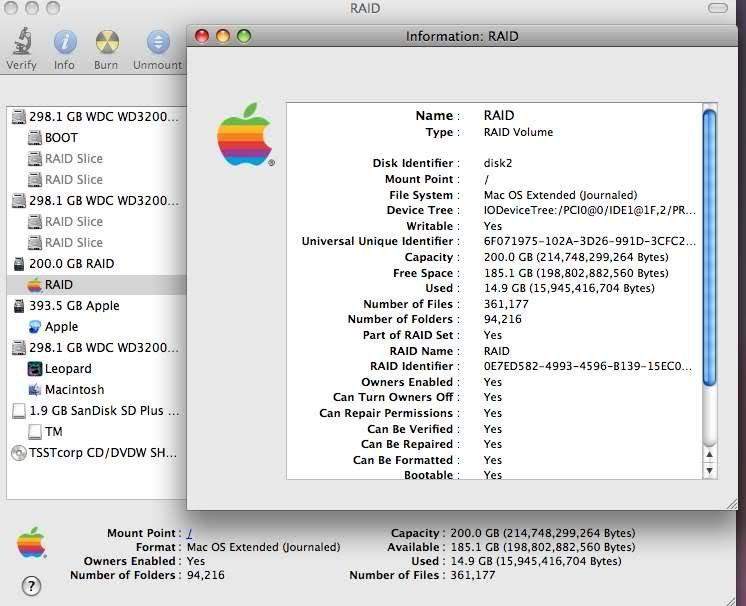The height and width of the screenshot is (606, 746).
Task: Select the first RAID Slice of the second disk
Action: 73,221
